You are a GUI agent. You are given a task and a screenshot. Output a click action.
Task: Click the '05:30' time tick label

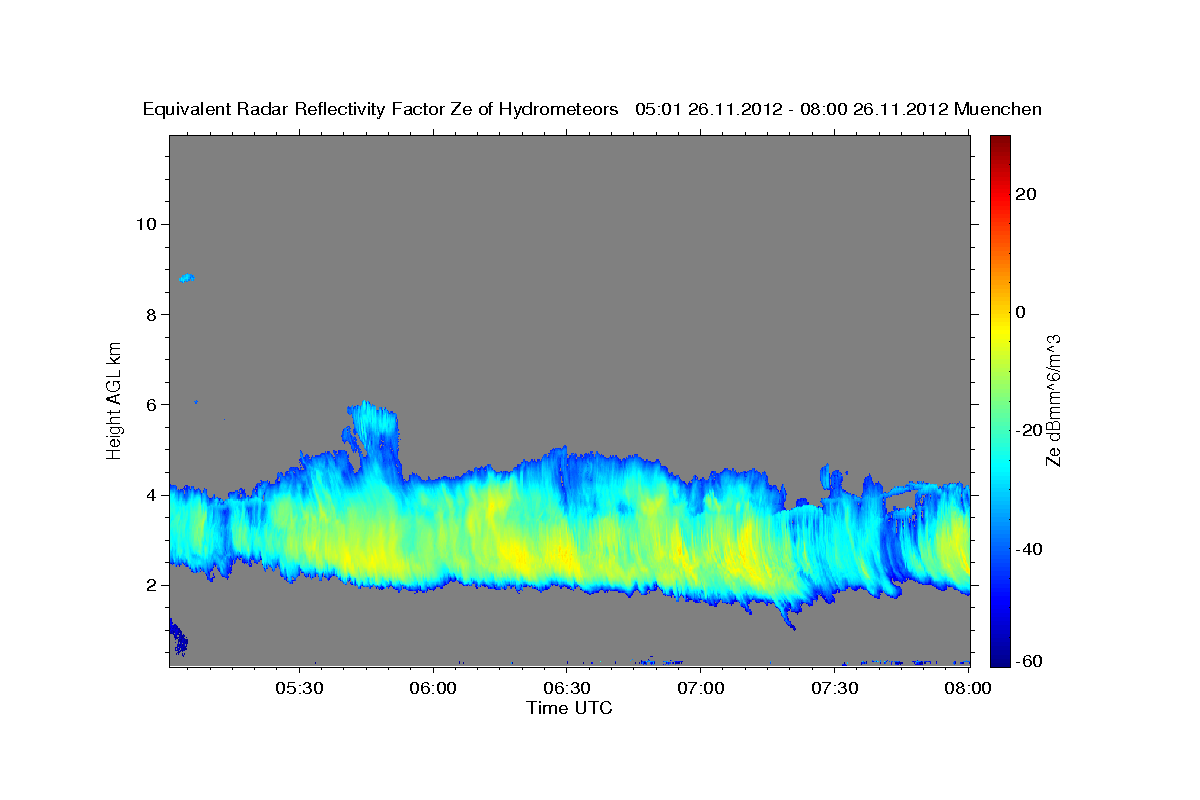coord(300,689)
